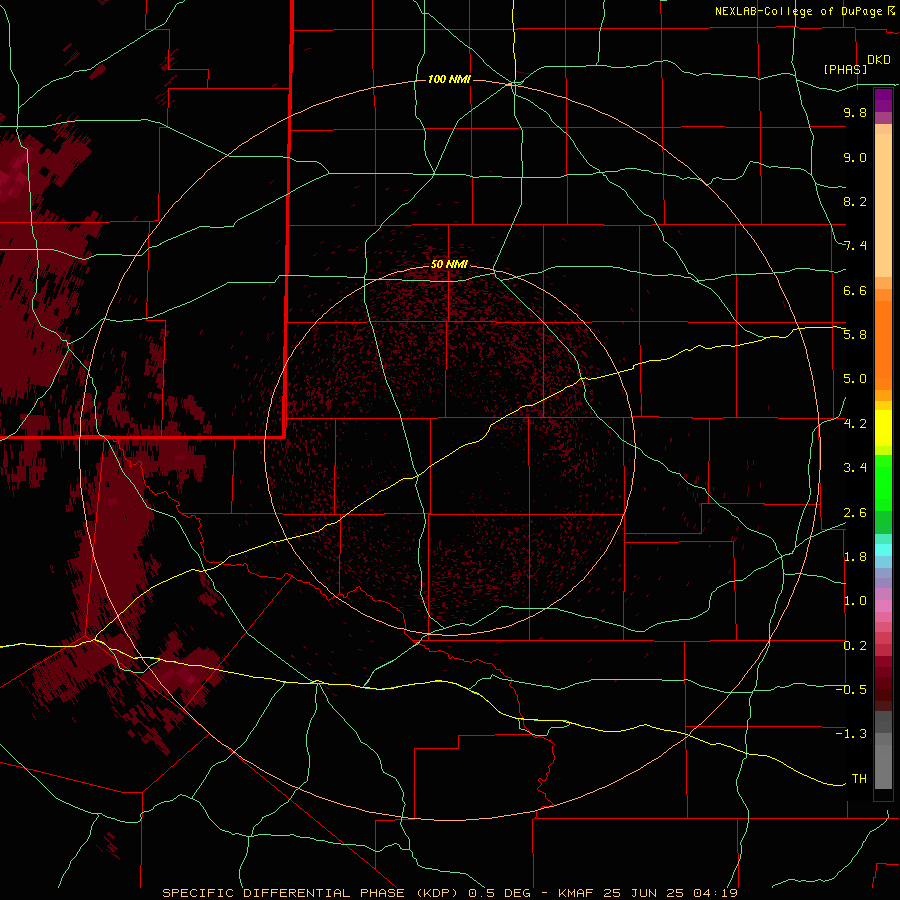Click the pink band of the color scale
The width and height of the screenshot is (900, 900).
coord(883,606)
